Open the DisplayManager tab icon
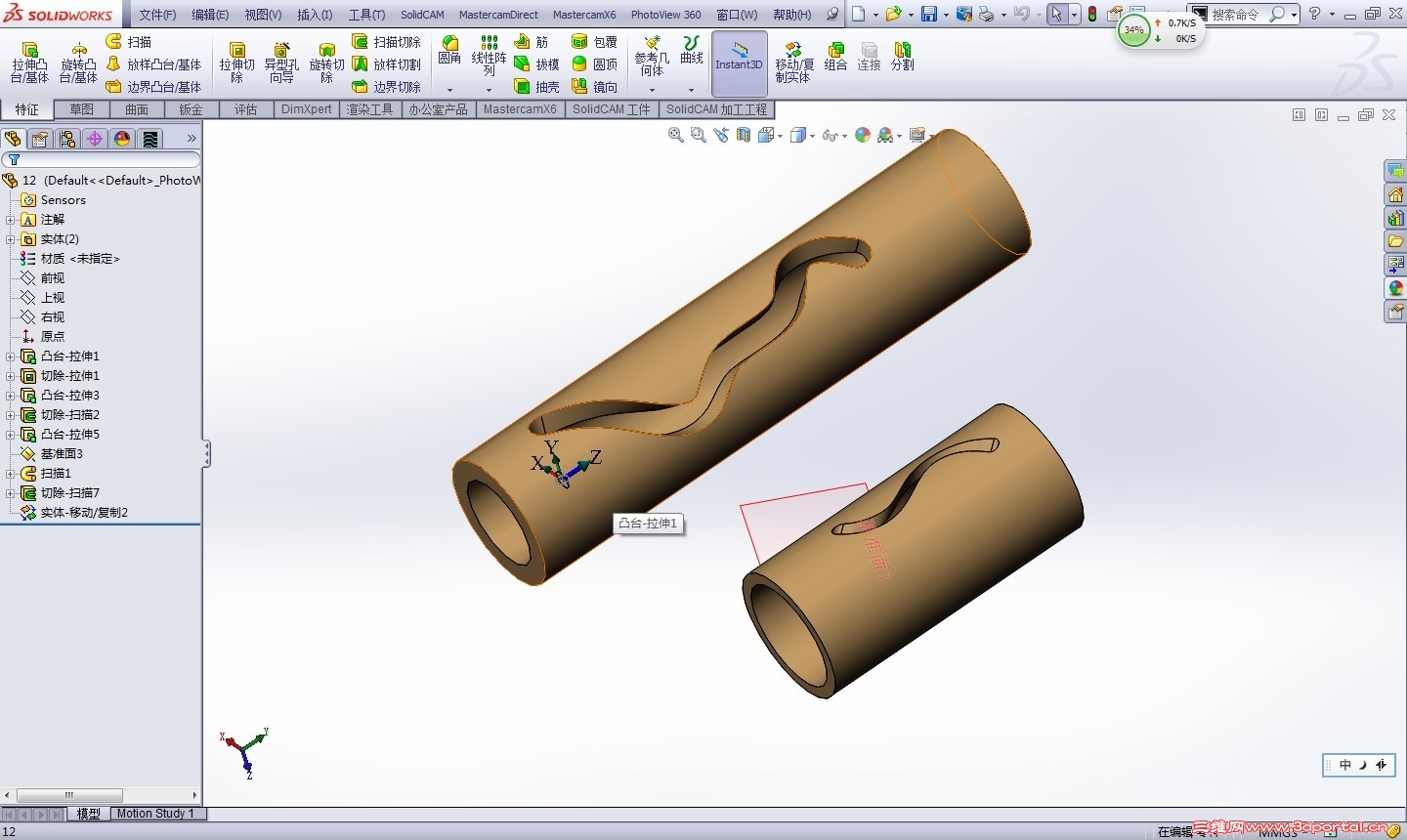The image size is (1407, 840). 121,139
